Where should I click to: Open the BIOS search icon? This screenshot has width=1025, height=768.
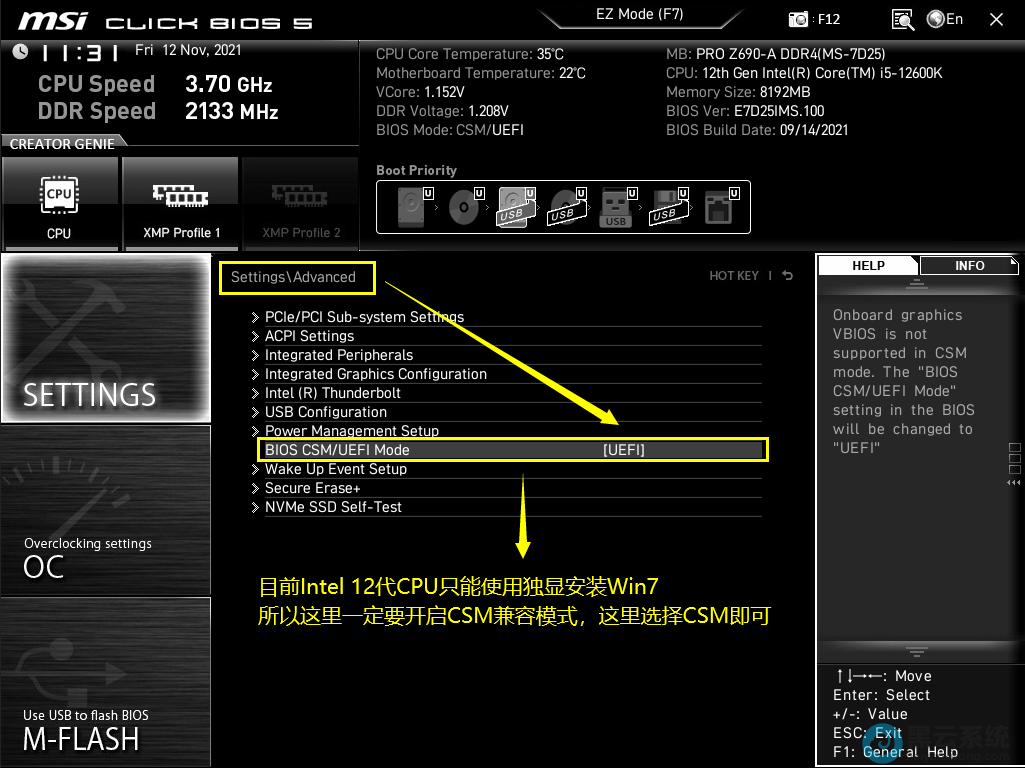[x=903, y=19]
